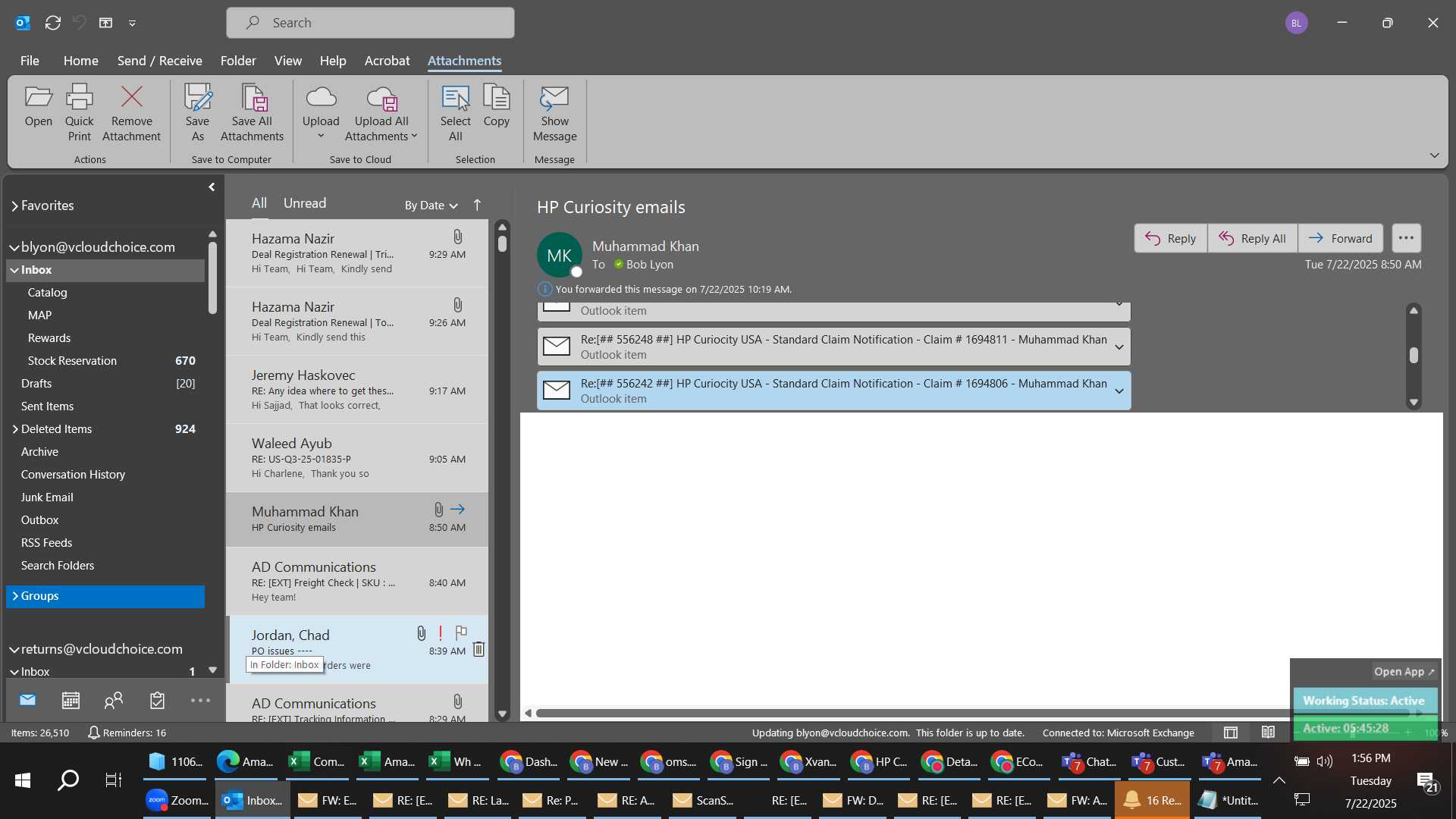This screenshot has width=1456, height=819.
Task: Open Tasks view in navigation bar
Action: [x=157, y=700]
